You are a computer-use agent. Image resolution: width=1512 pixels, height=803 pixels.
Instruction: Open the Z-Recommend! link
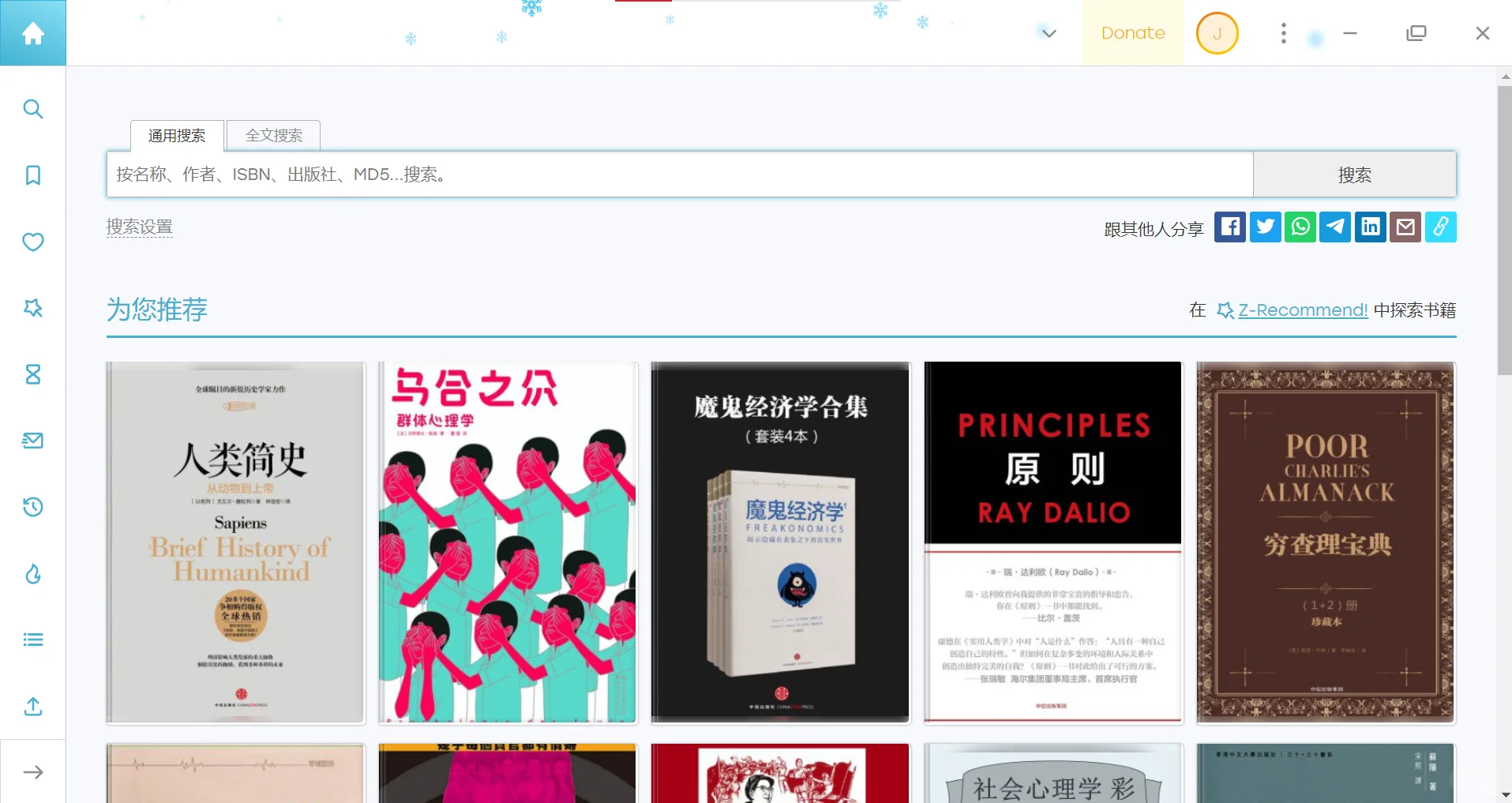pos(1303,310)
